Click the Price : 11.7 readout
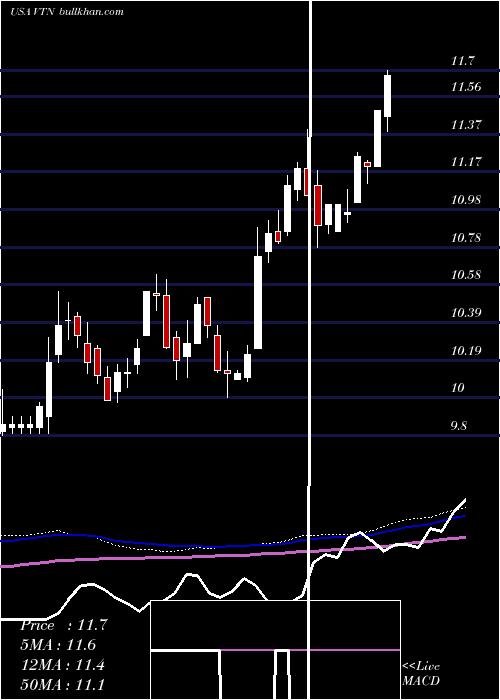This screenshot has height=700, width=500. (x=64, y=625)
